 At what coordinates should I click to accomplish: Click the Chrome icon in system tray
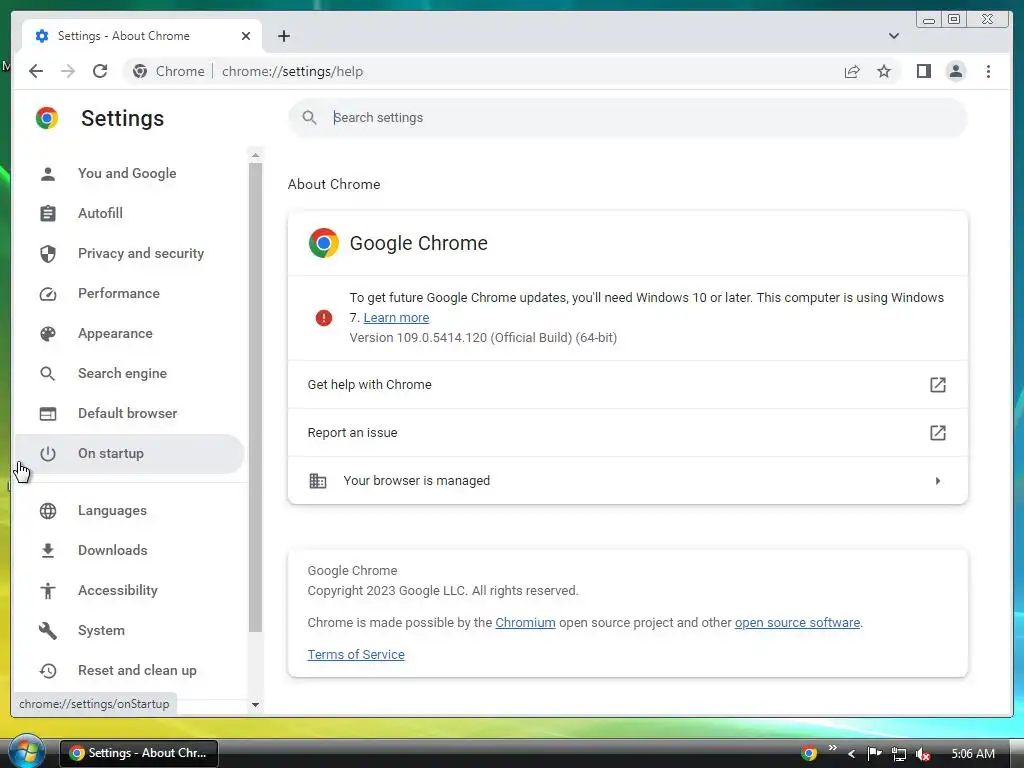(809, 753)
